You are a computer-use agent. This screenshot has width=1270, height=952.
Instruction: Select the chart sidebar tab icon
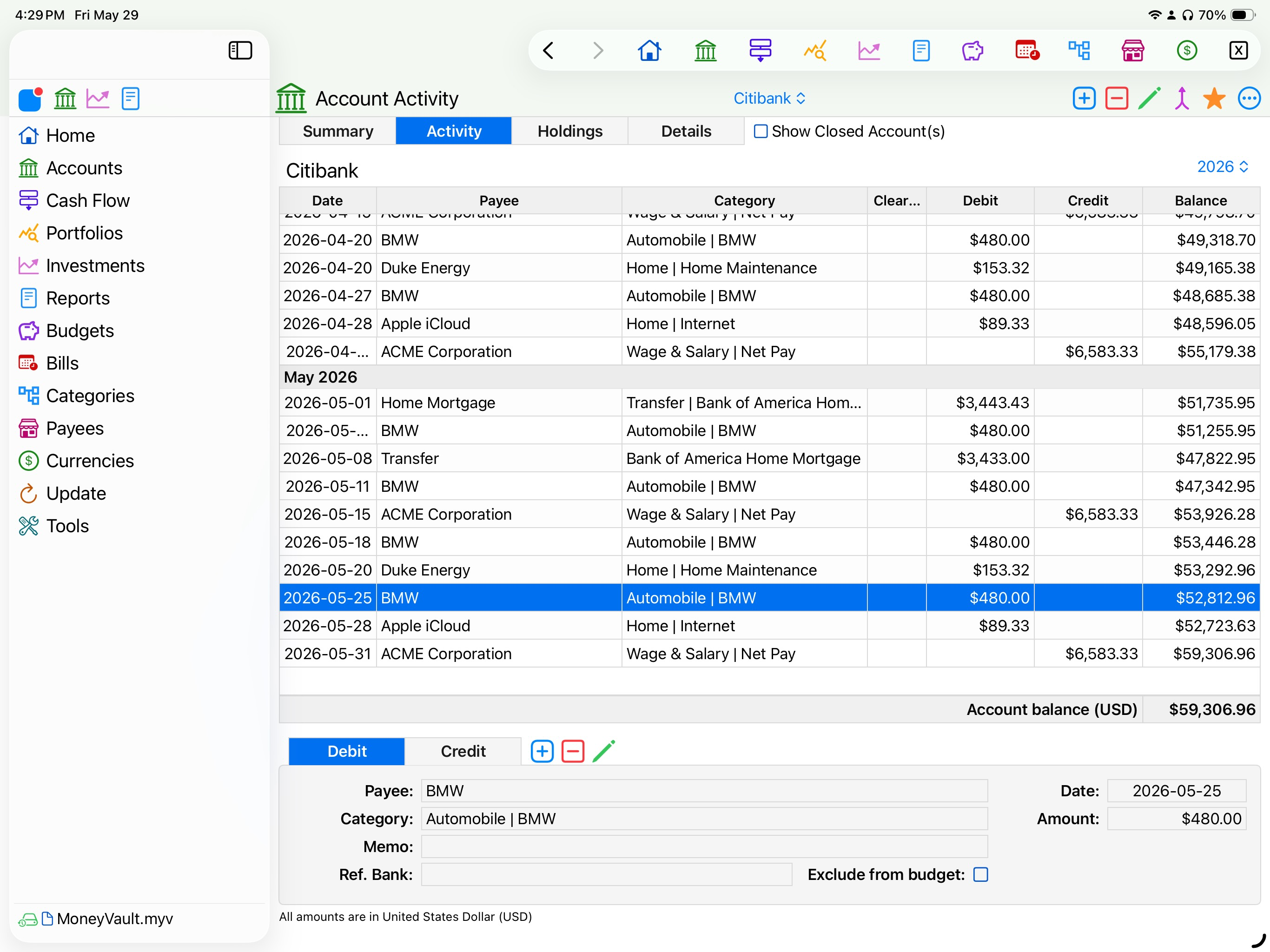pyautogui.click(x=98, y=99)
